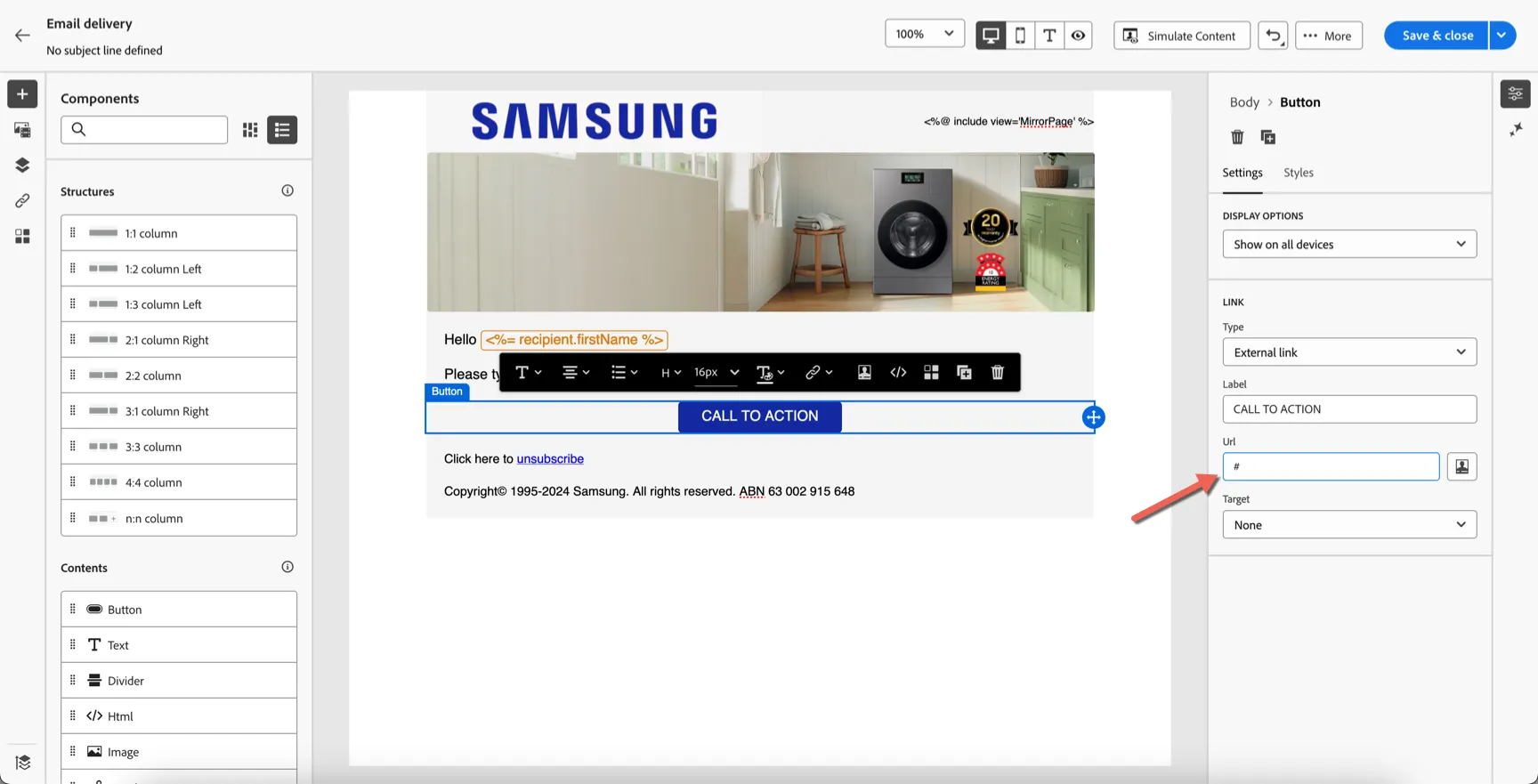Expand the Save & close arrow menu
Viewport: 1538px width, 784px height.
click(1502, 36)
